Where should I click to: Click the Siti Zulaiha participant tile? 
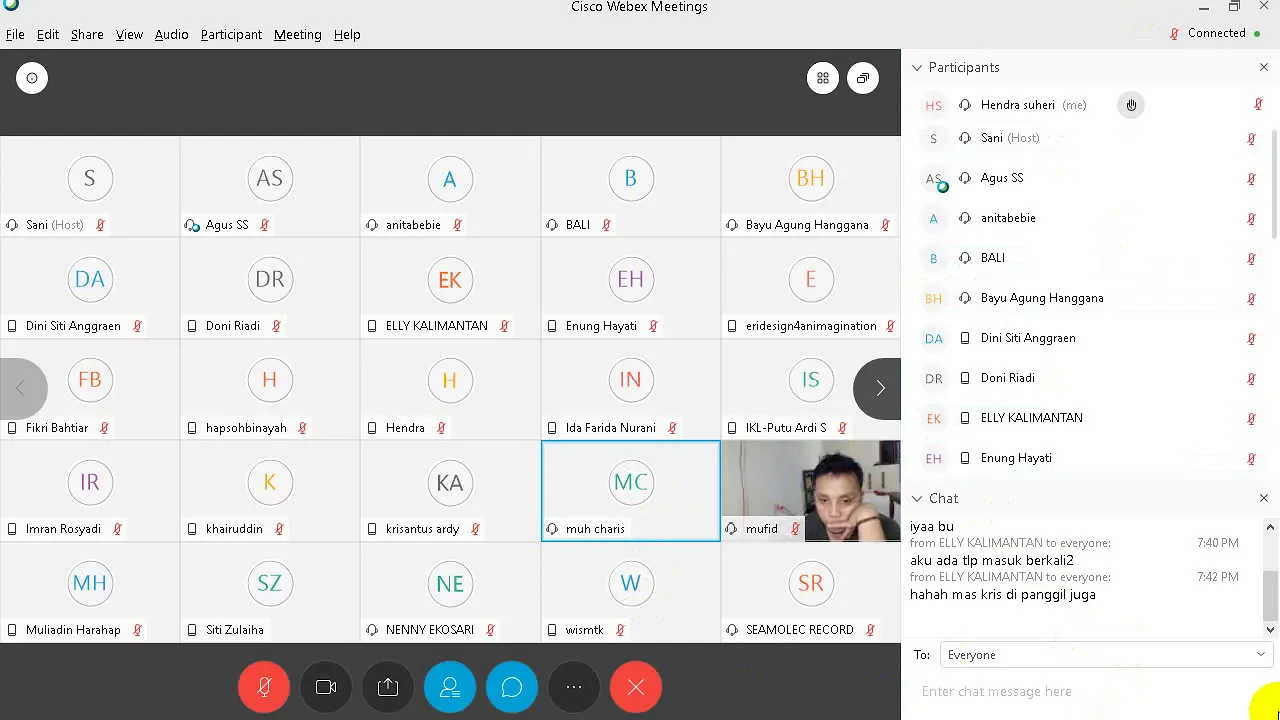(x=270, y=592)
